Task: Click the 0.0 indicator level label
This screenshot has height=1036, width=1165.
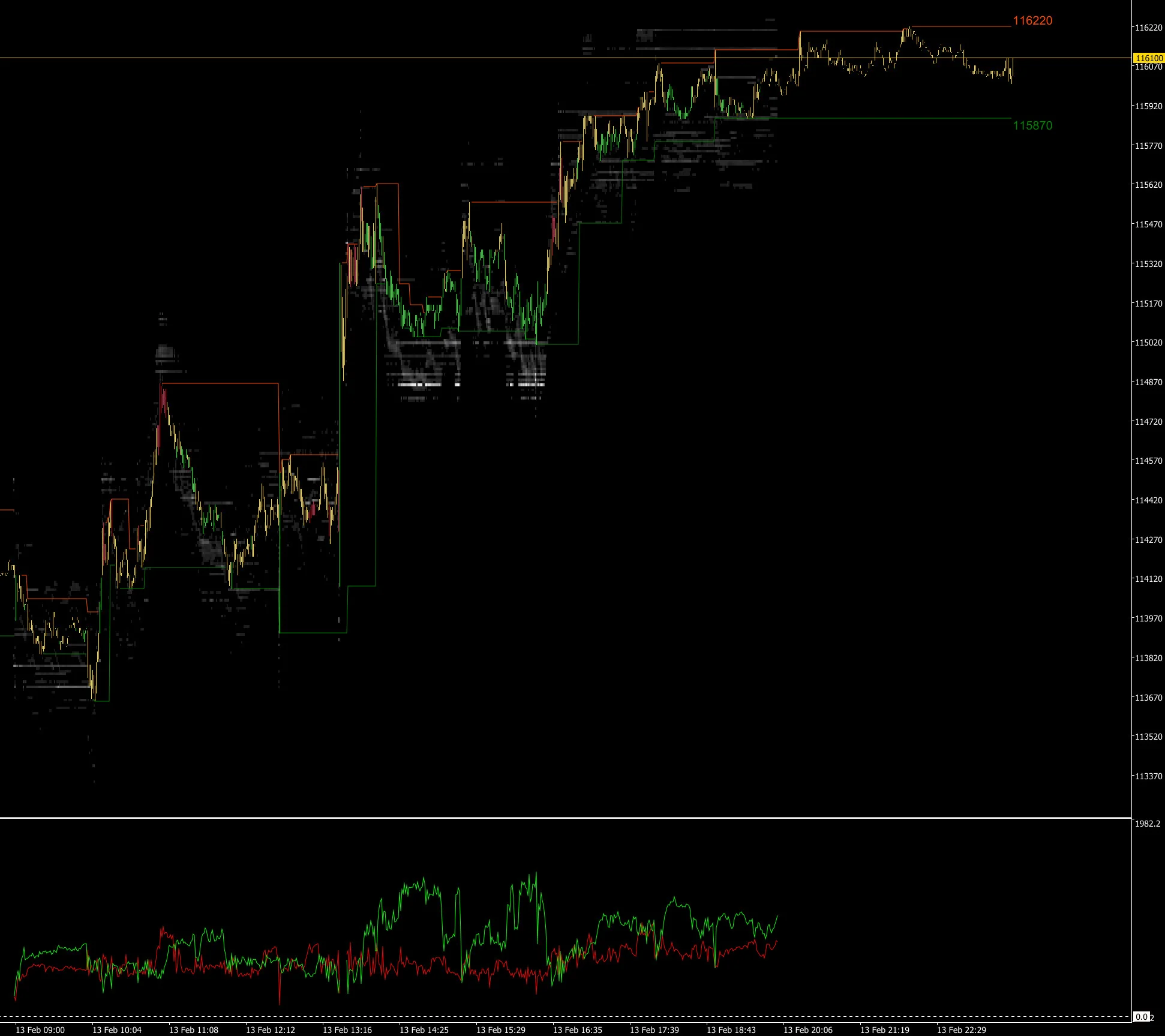Action: [1142, 1017]
